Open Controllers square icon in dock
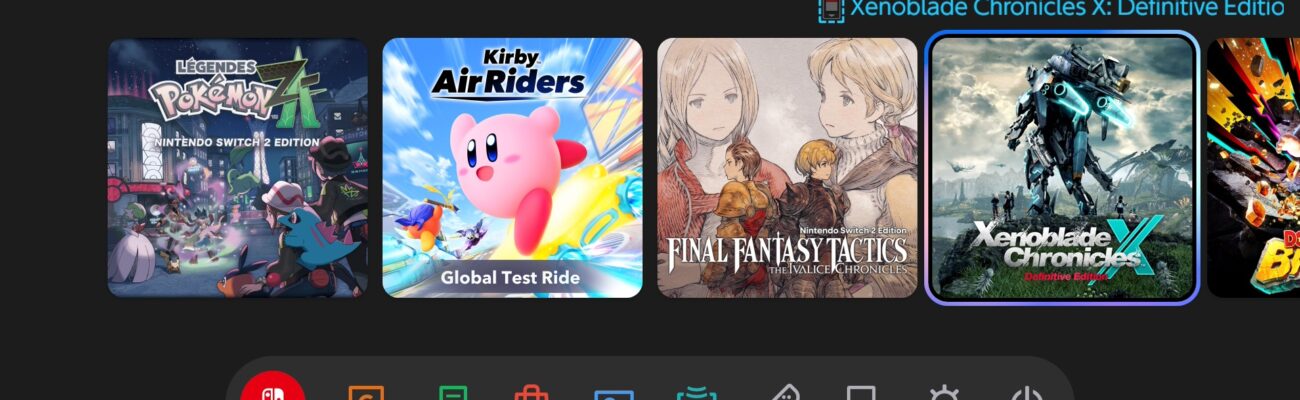This screenshot has height=400, width=1300. click(x=861, y=392)
